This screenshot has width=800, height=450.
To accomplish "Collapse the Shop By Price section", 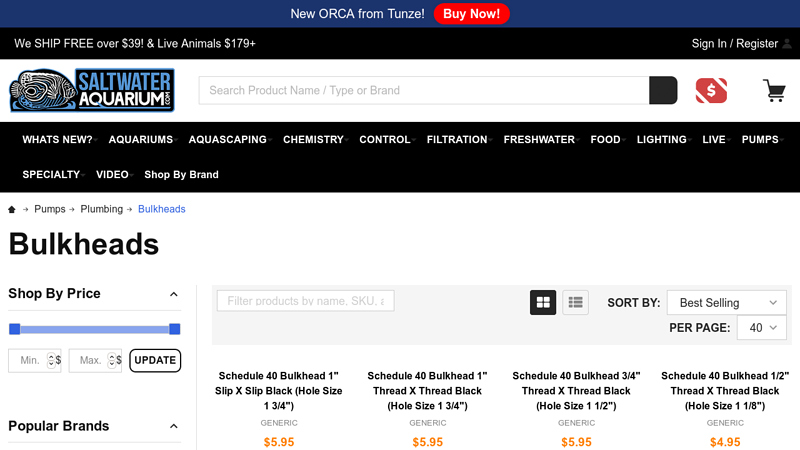I will 173,294.
